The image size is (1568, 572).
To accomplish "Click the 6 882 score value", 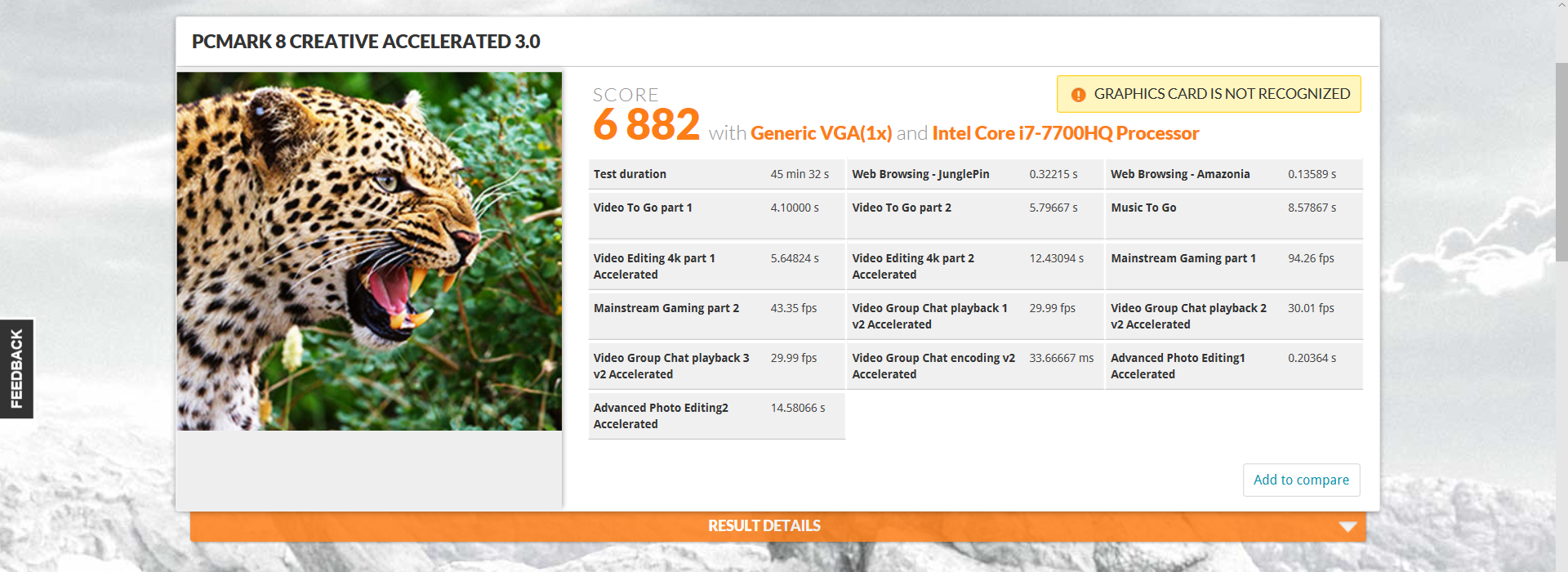I will [x=646, y=125].
